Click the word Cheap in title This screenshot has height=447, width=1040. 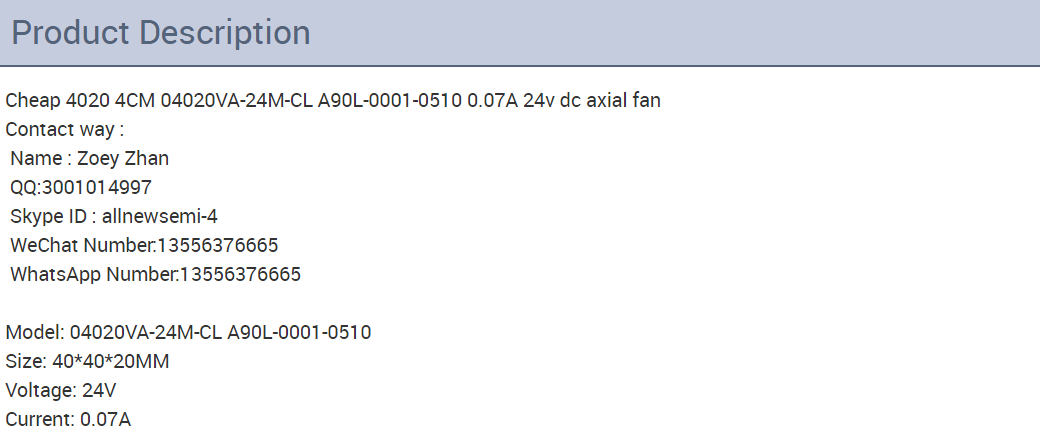[33, 101]
